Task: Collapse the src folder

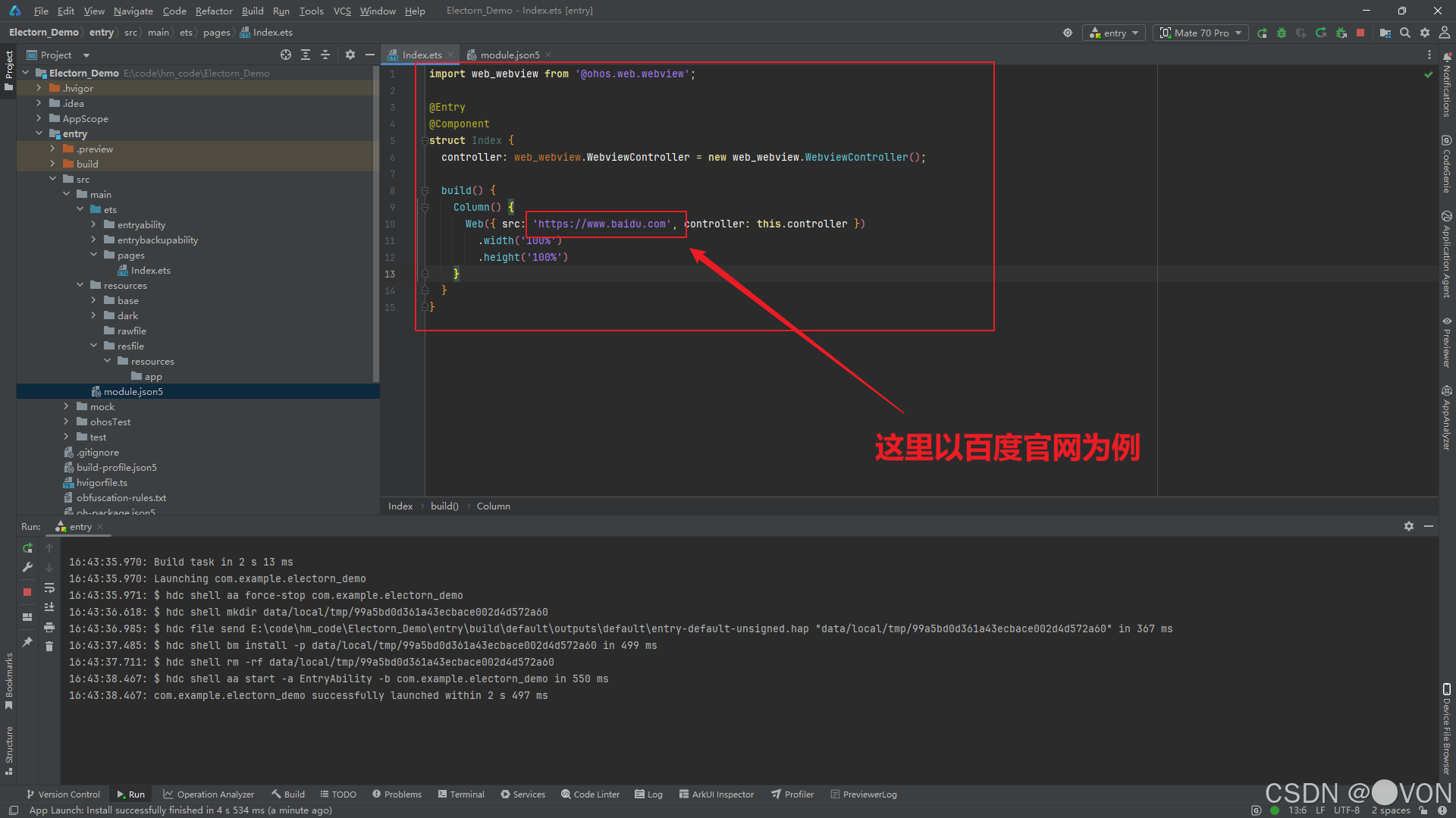Action: (52, 179)
